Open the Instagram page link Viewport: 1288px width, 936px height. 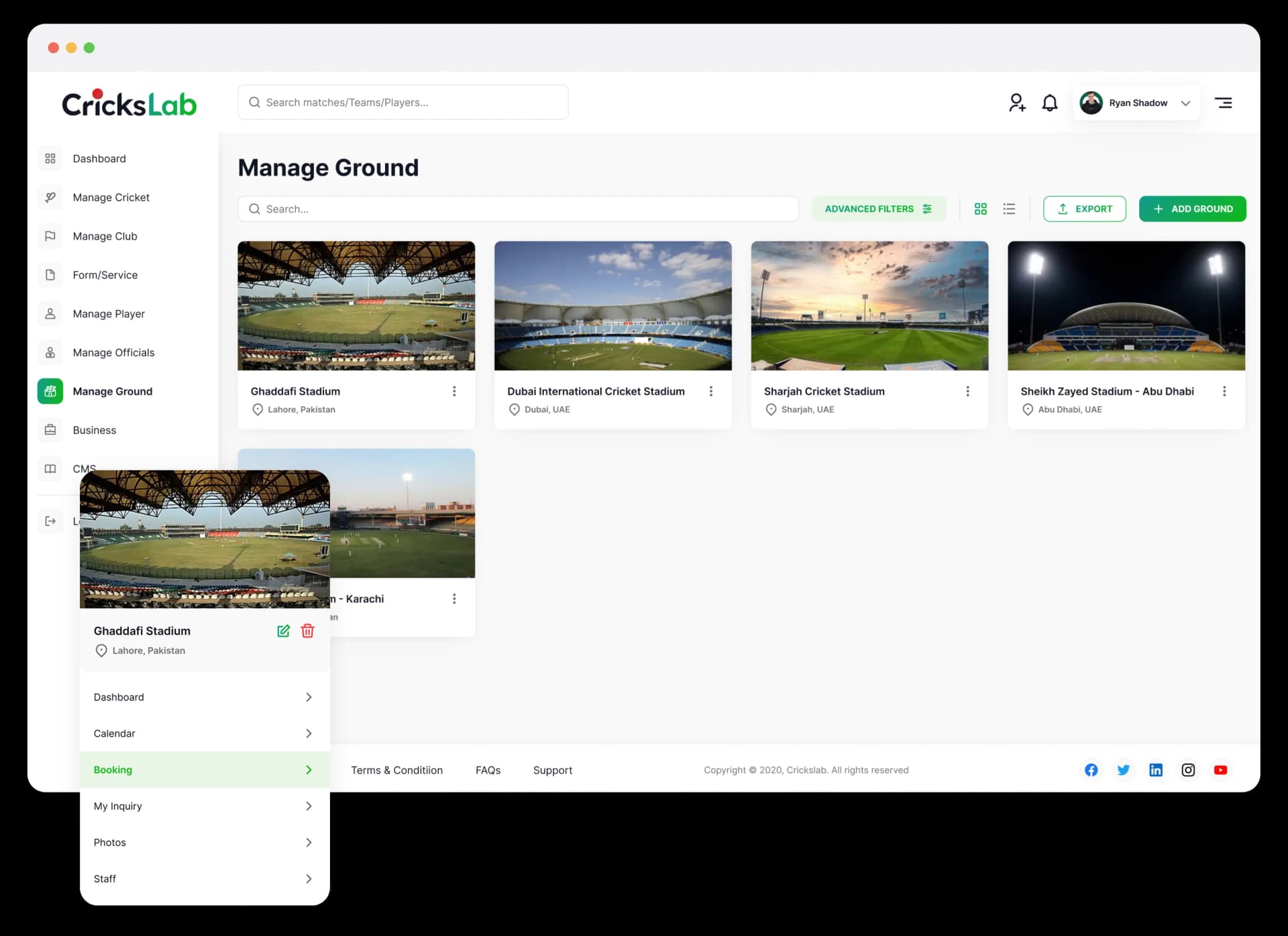1188,770
